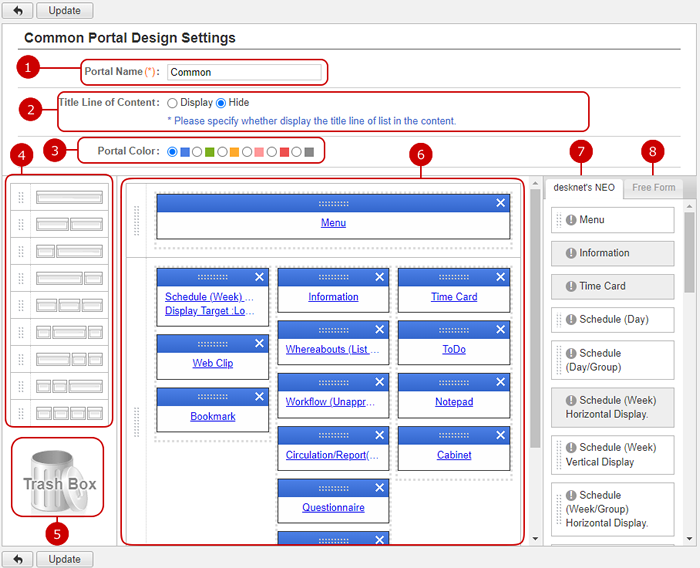Open the Web Clip link

213,363
